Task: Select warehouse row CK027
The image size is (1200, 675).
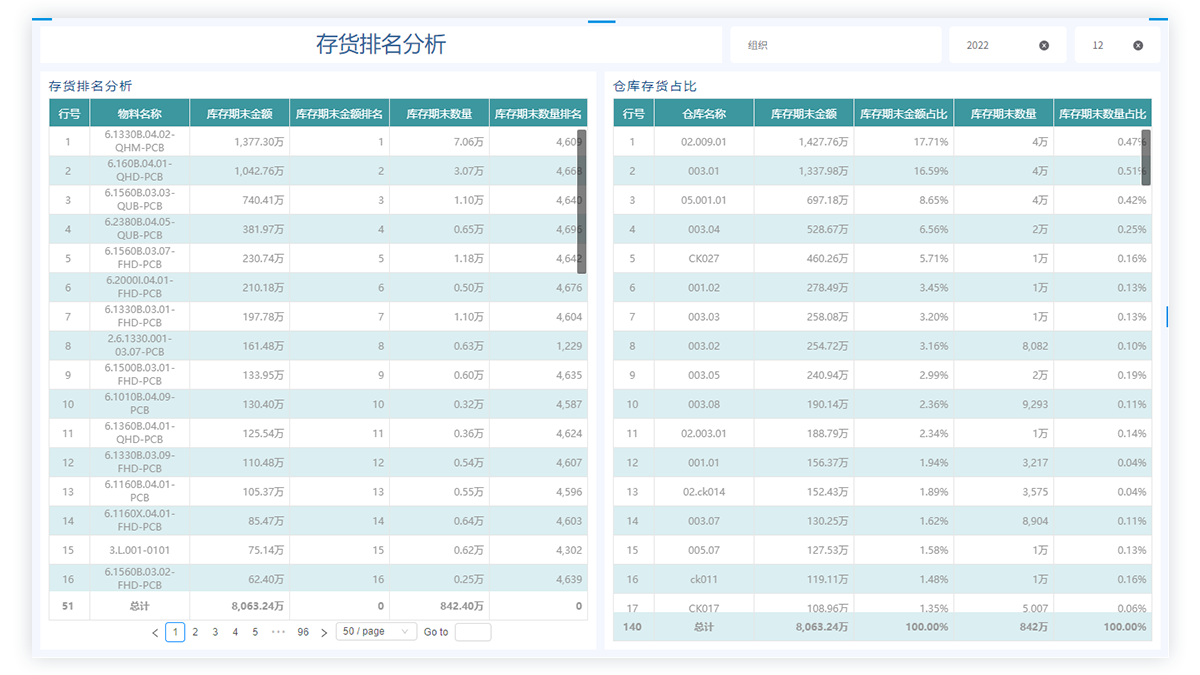Action: 704,259
